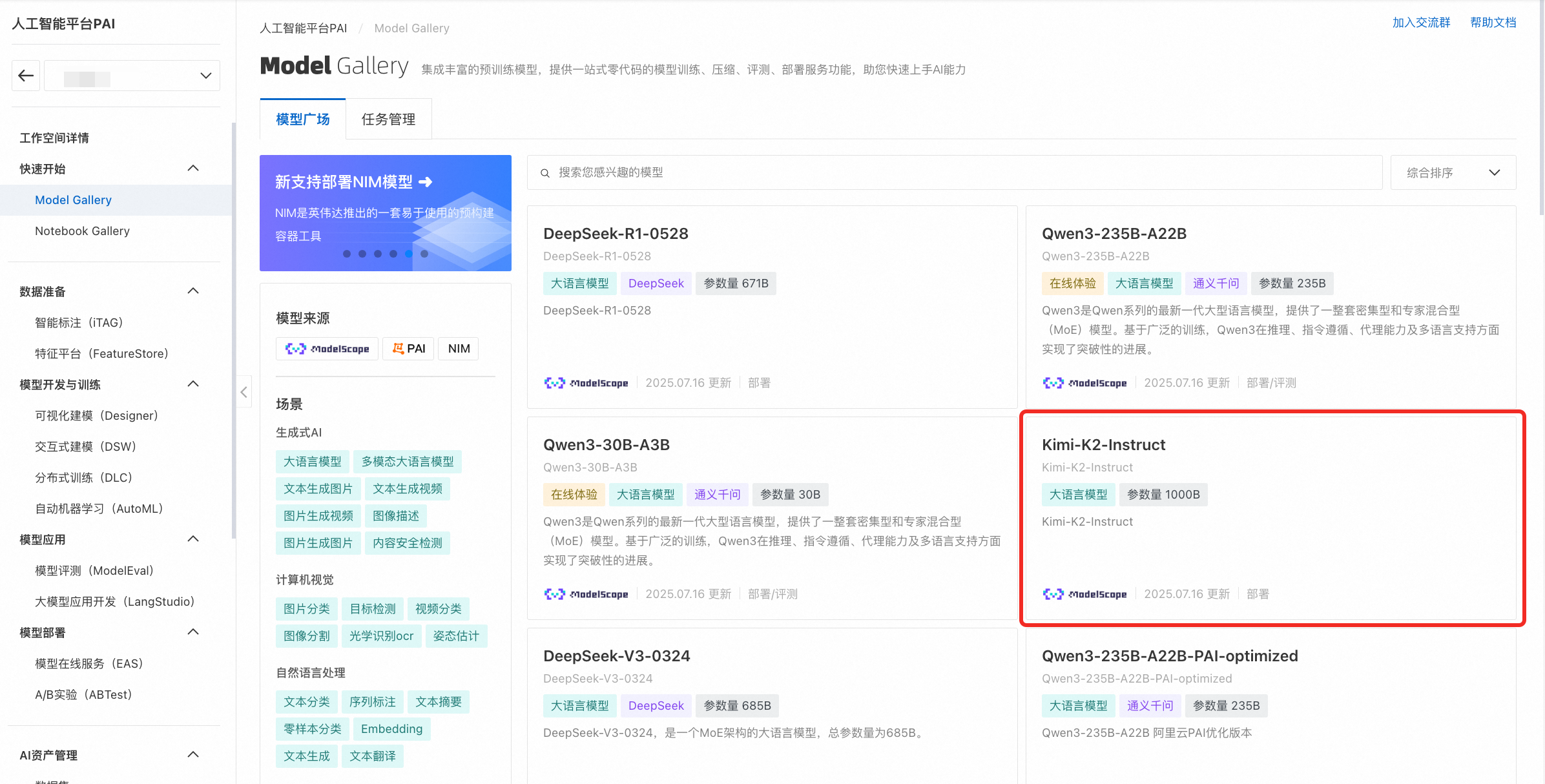
Task: Click the 加入交流群 link
Action: (x=1421, y=23)
